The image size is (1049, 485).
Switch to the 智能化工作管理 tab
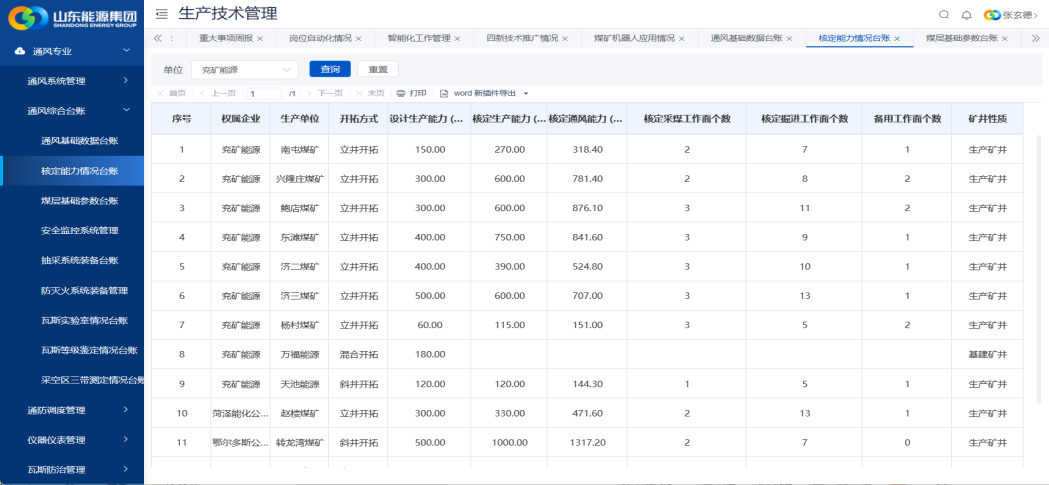[x=419, y=38]
